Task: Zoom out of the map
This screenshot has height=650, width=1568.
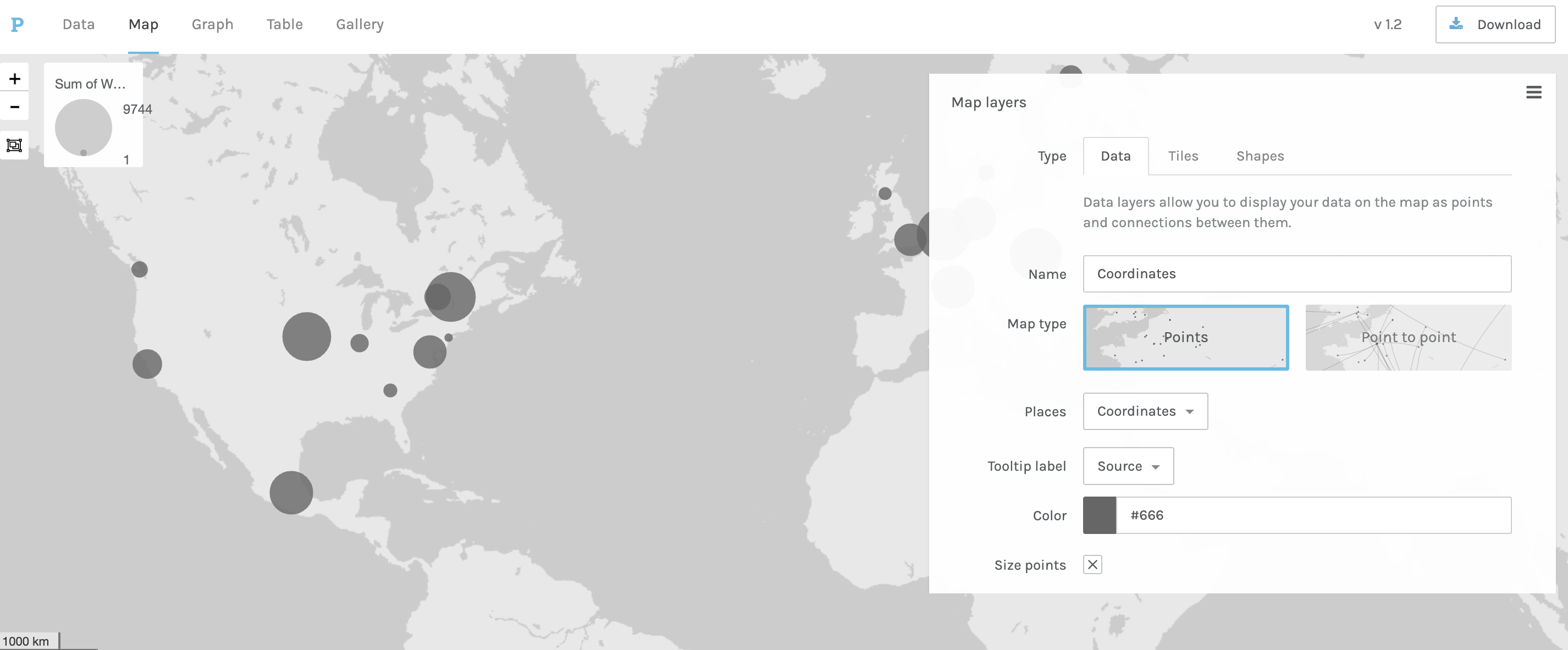Action: [15, 107]
